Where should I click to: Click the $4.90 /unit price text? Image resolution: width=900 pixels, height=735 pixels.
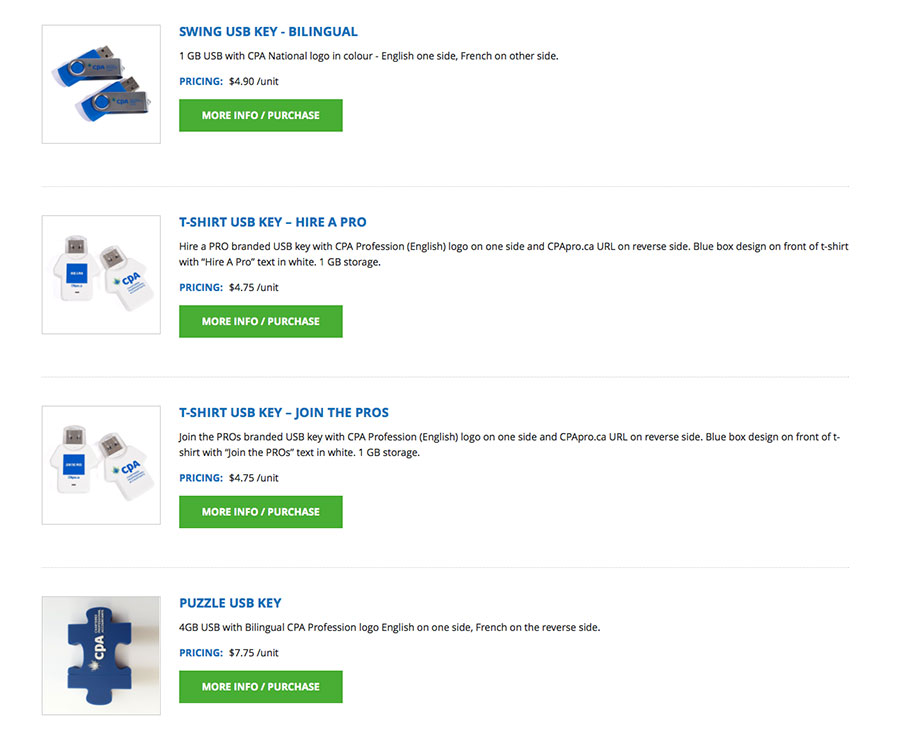point(254,82)
